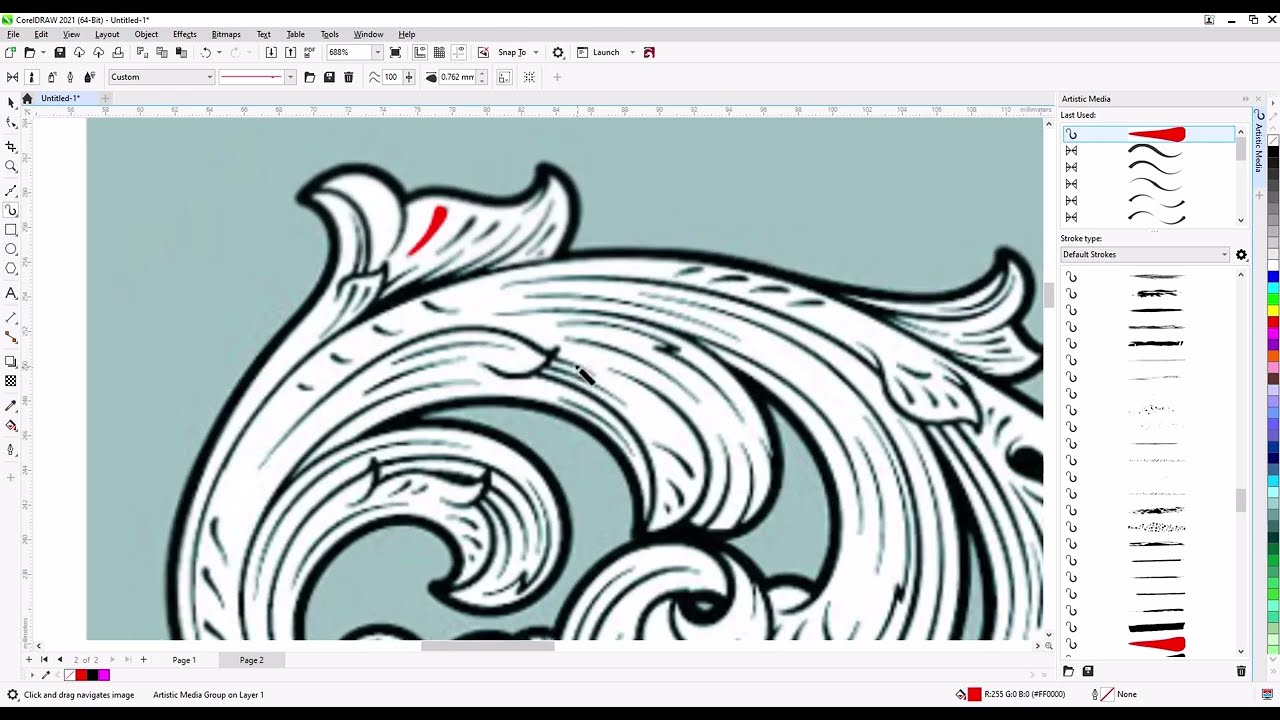Delete the brush stroke with trash icon
1280x720 pixels.
coord(348,77)
